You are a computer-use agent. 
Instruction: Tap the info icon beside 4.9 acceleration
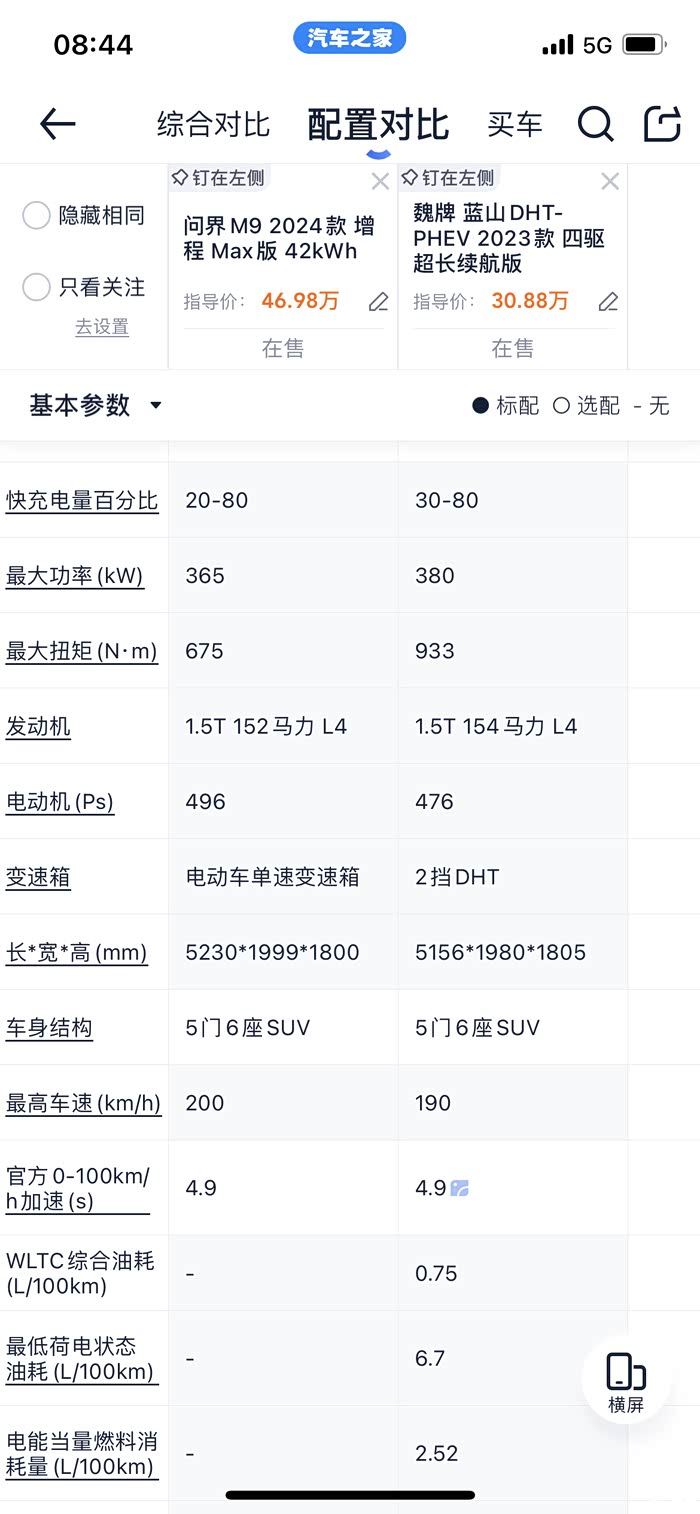click(x=460, y=1188)
